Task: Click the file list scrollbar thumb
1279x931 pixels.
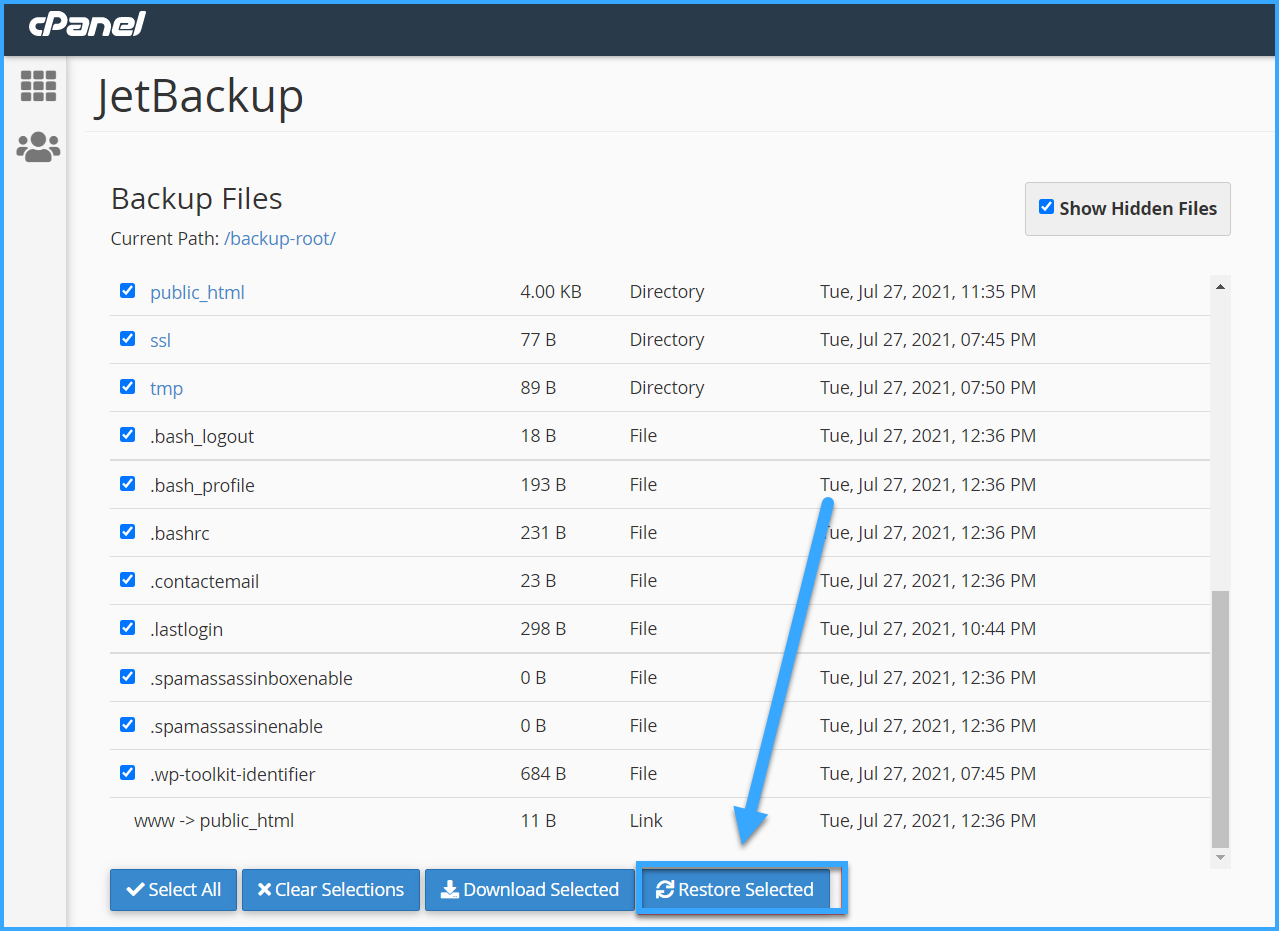Action: tap(1219, 718)
